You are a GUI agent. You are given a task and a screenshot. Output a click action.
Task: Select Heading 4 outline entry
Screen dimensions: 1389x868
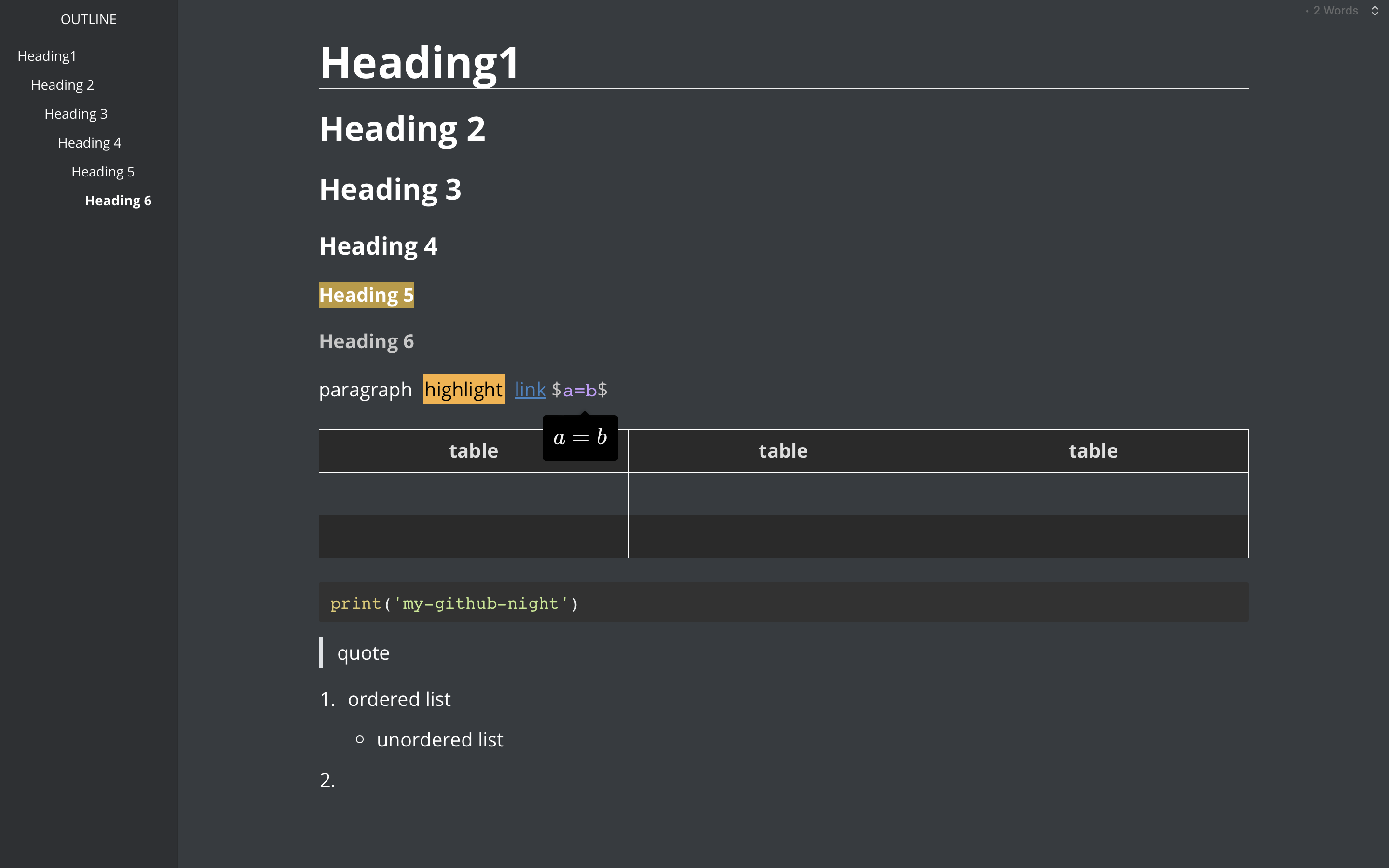[x=90, y=143]
